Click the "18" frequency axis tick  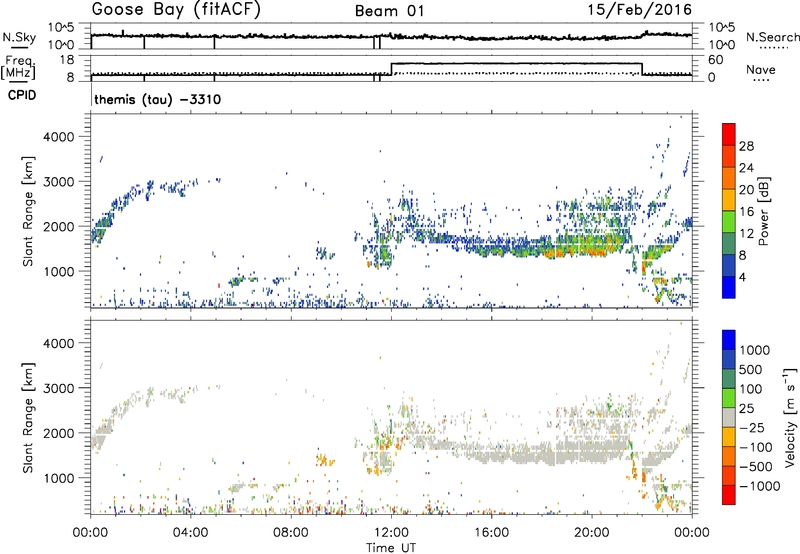[x=66, y=60]
